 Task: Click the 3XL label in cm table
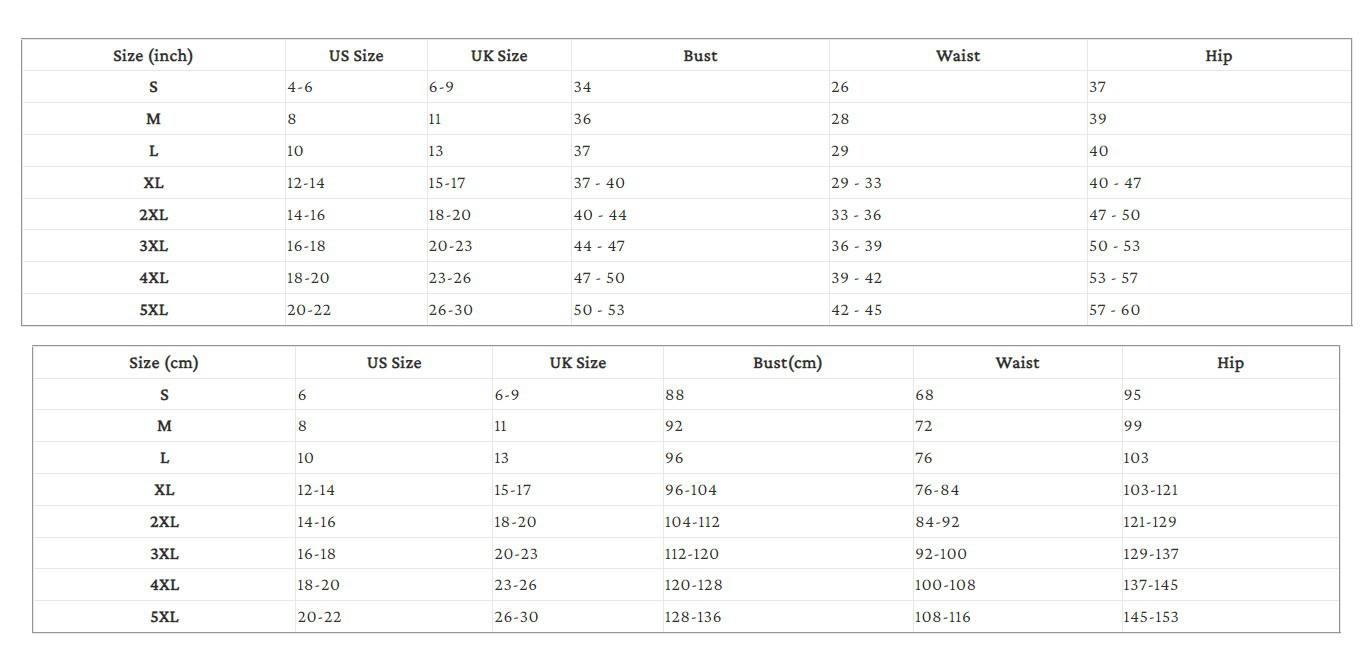[164, 554]
